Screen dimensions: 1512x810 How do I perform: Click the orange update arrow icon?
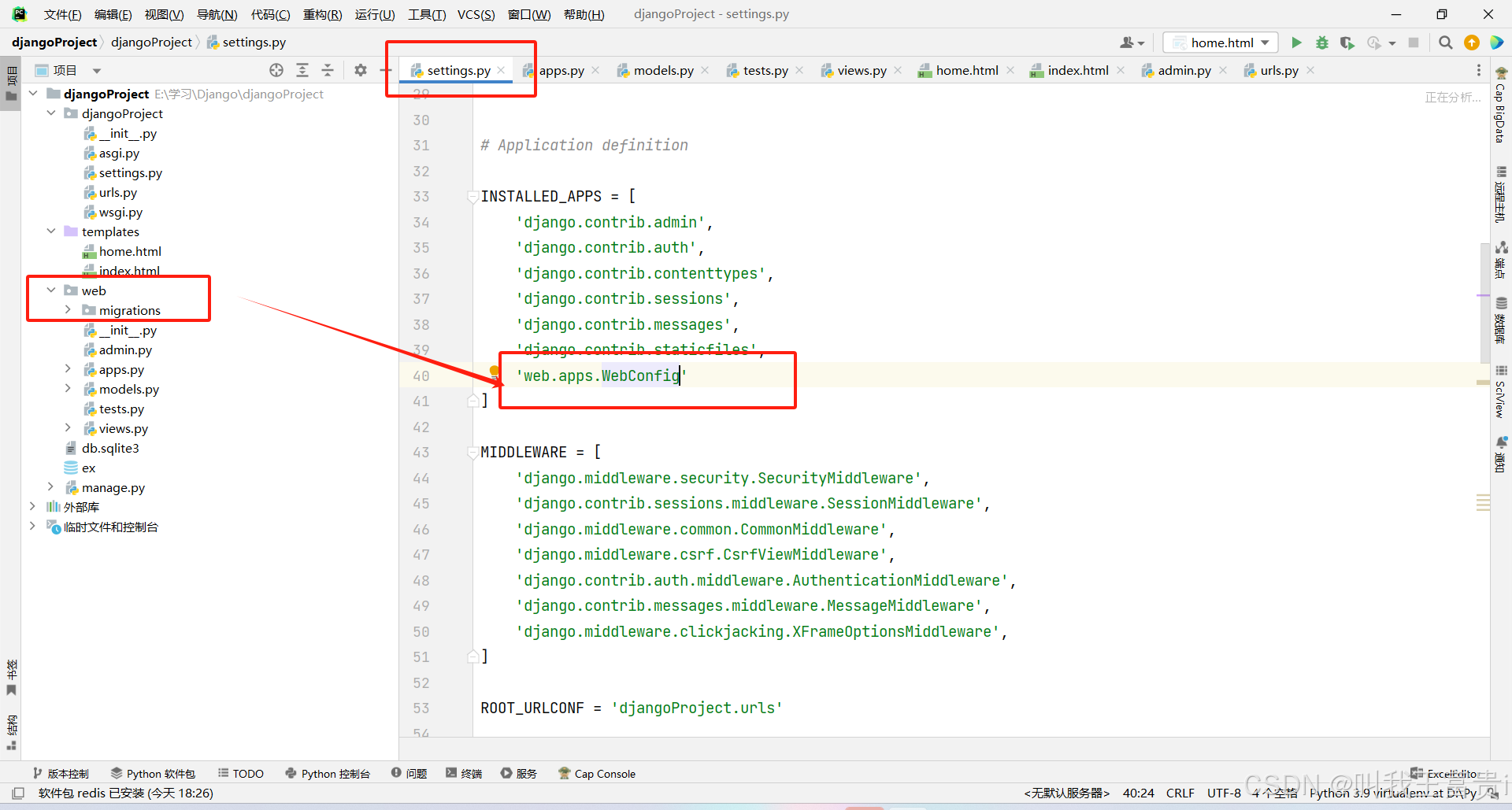[1471, 43]
